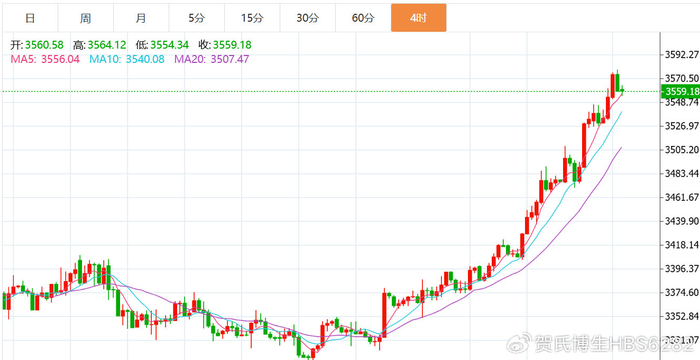The image size is (700, 360).
Task: Switch to 60分 interval tab
Action: pos(363,18)
